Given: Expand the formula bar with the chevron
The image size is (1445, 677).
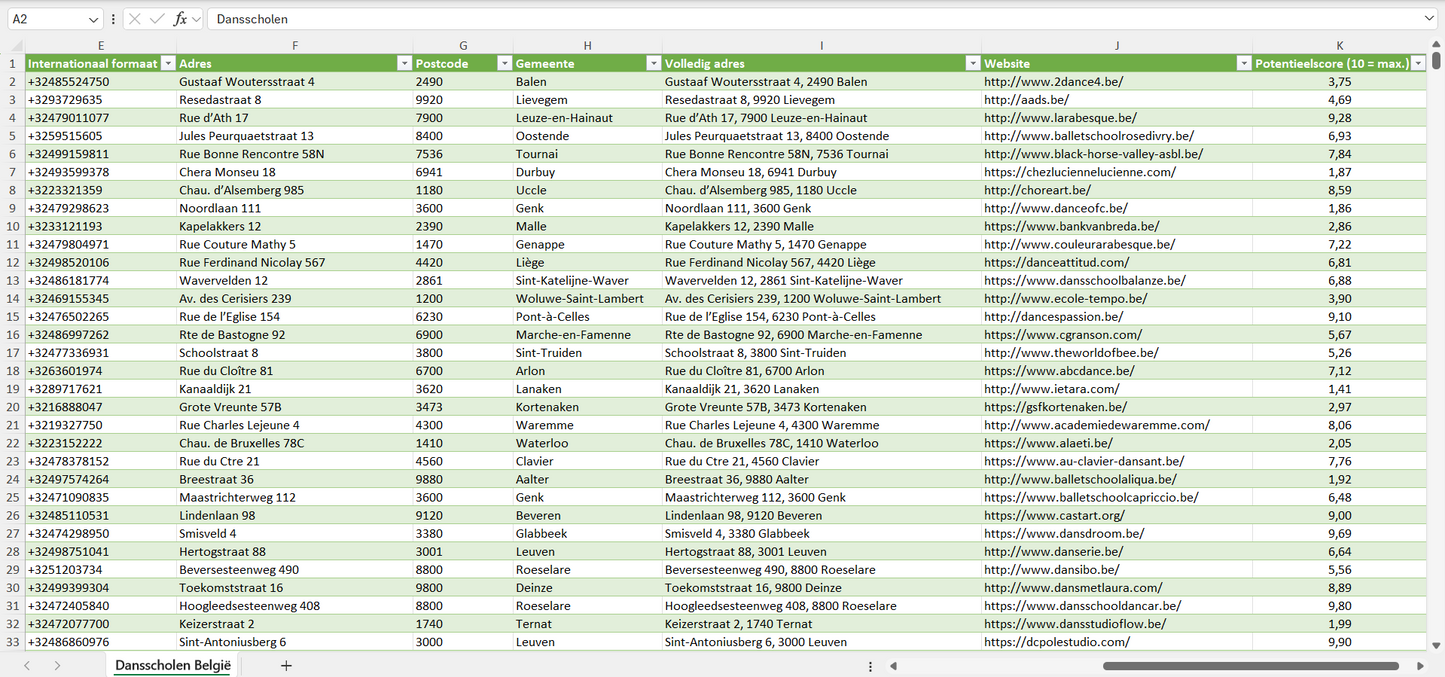Looking at the screenshot, I should click(1429, 19).
